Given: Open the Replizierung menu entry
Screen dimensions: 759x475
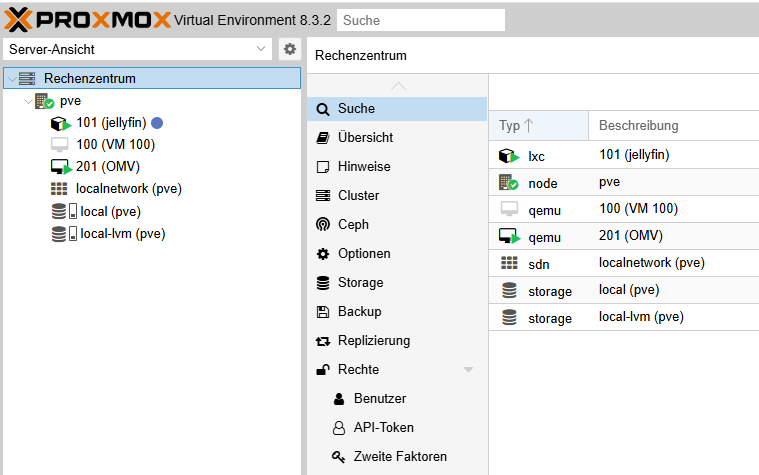Looking at the screenshot, I should point(374,341).
